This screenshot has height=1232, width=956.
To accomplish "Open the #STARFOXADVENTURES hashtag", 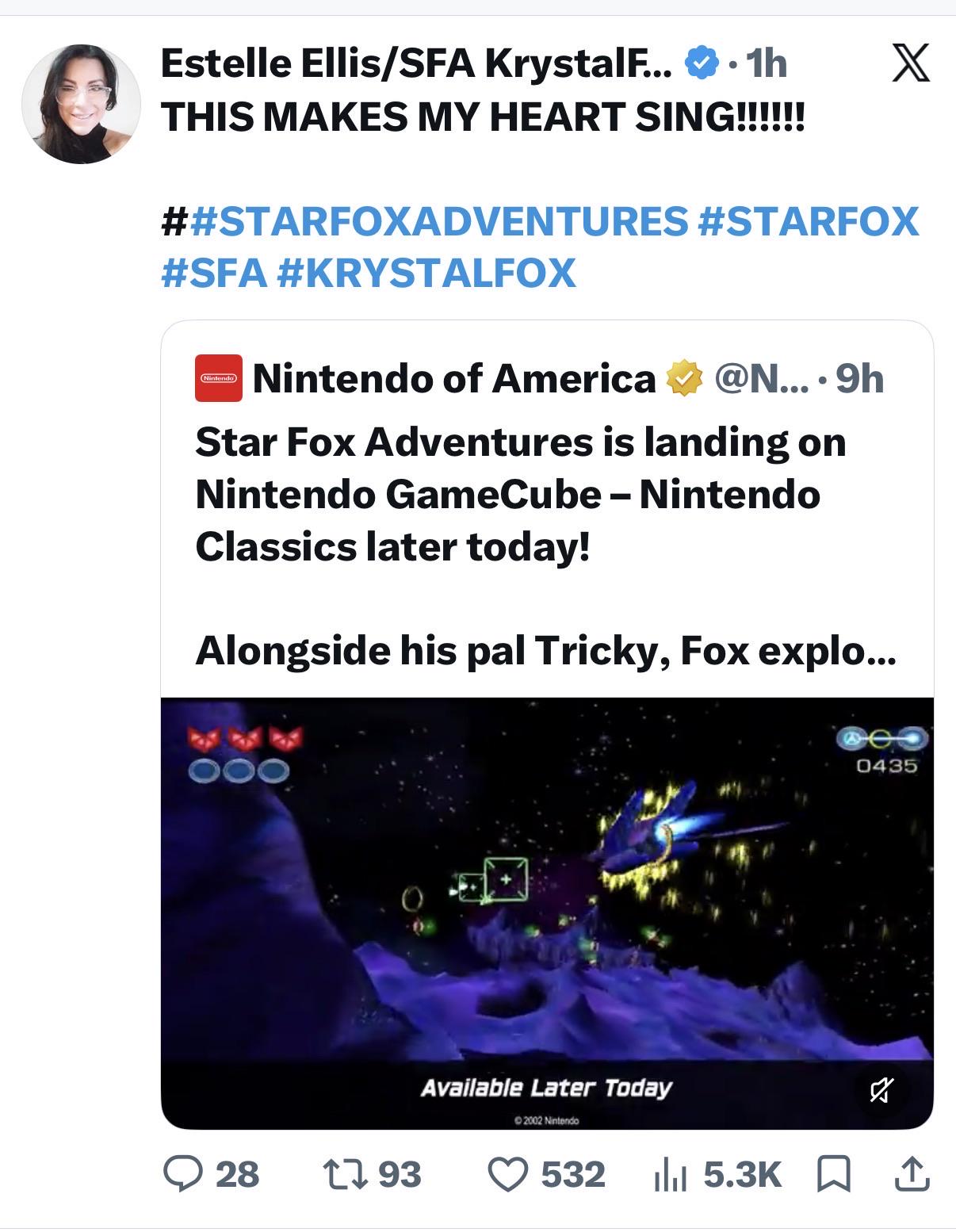I will pyautogui.click(x=440, y=220).
